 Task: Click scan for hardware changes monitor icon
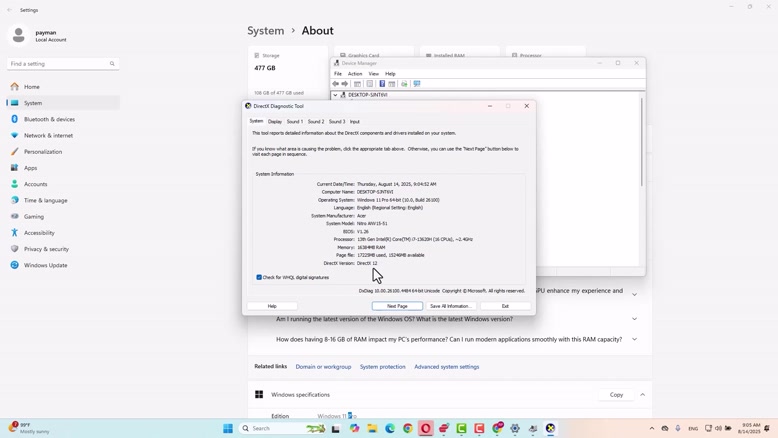pos(417,84)
